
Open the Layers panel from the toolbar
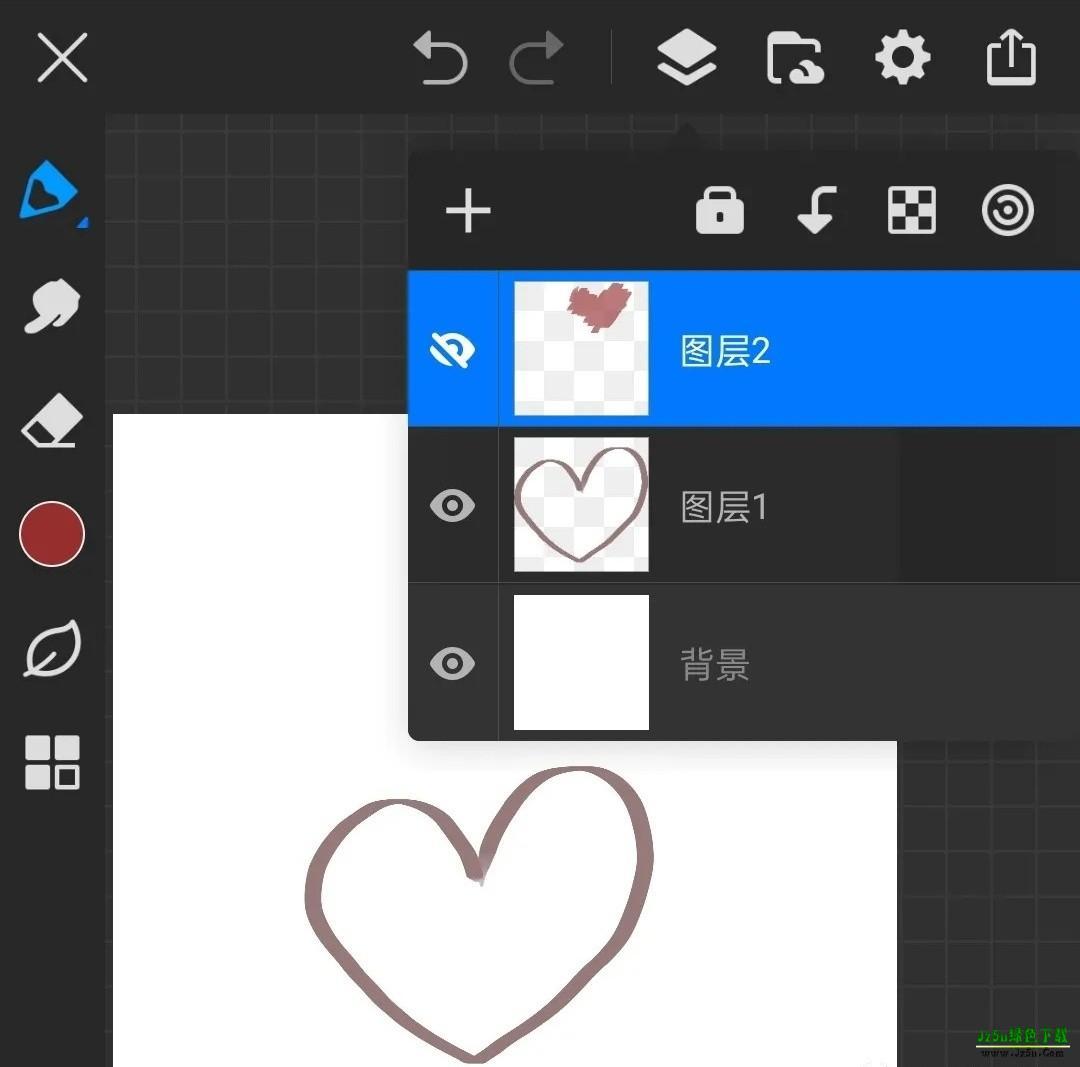click(687, 57)
